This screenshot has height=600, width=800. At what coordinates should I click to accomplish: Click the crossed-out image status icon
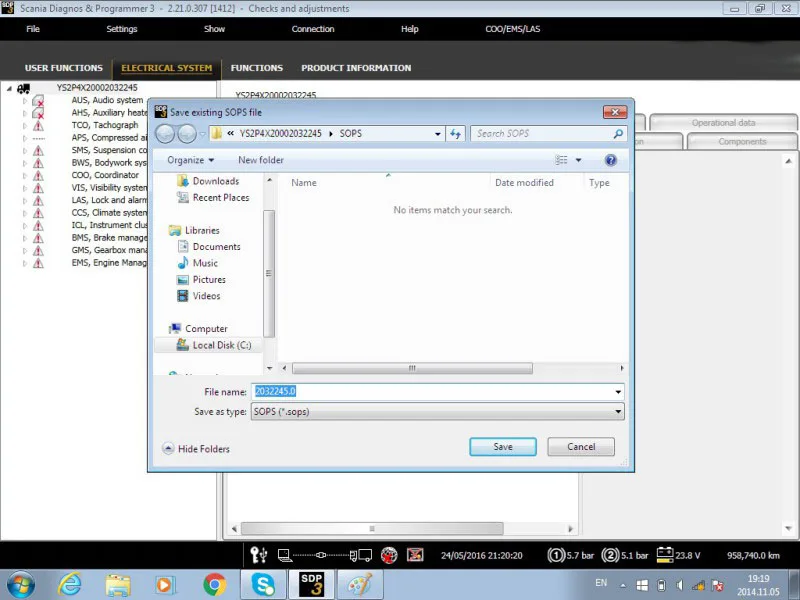[x=415, y=555]
